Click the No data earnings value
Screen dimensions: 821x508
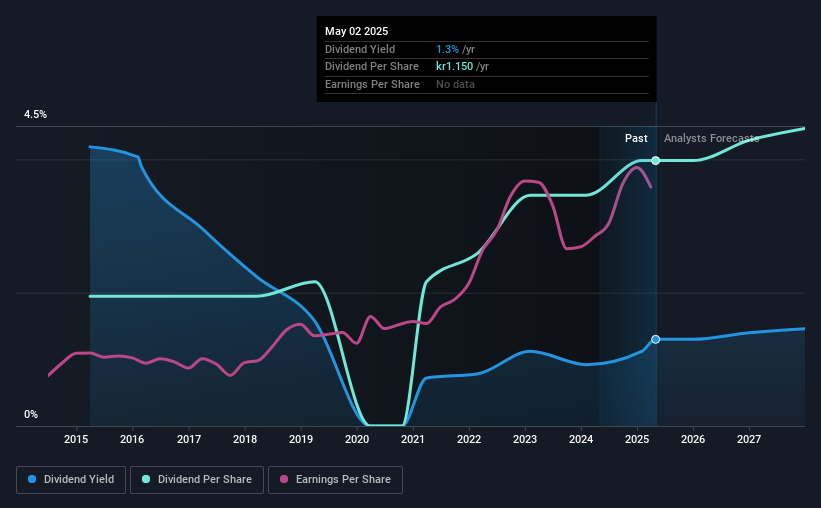456,84
